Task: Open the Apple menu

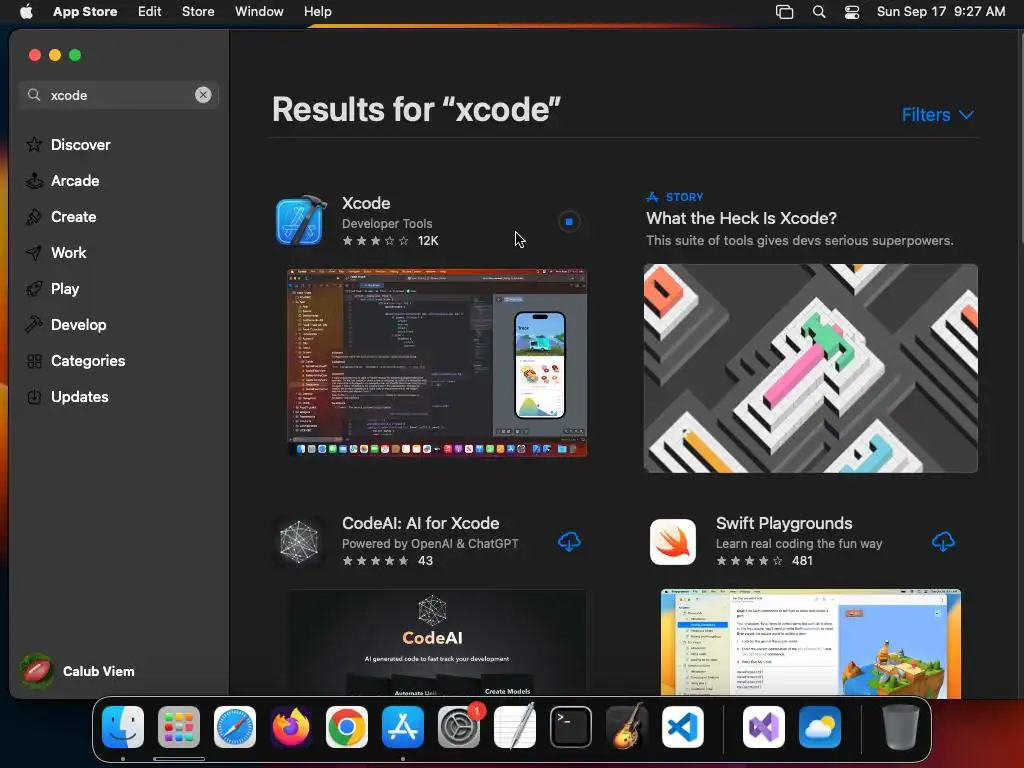Action: click(26, 12)
